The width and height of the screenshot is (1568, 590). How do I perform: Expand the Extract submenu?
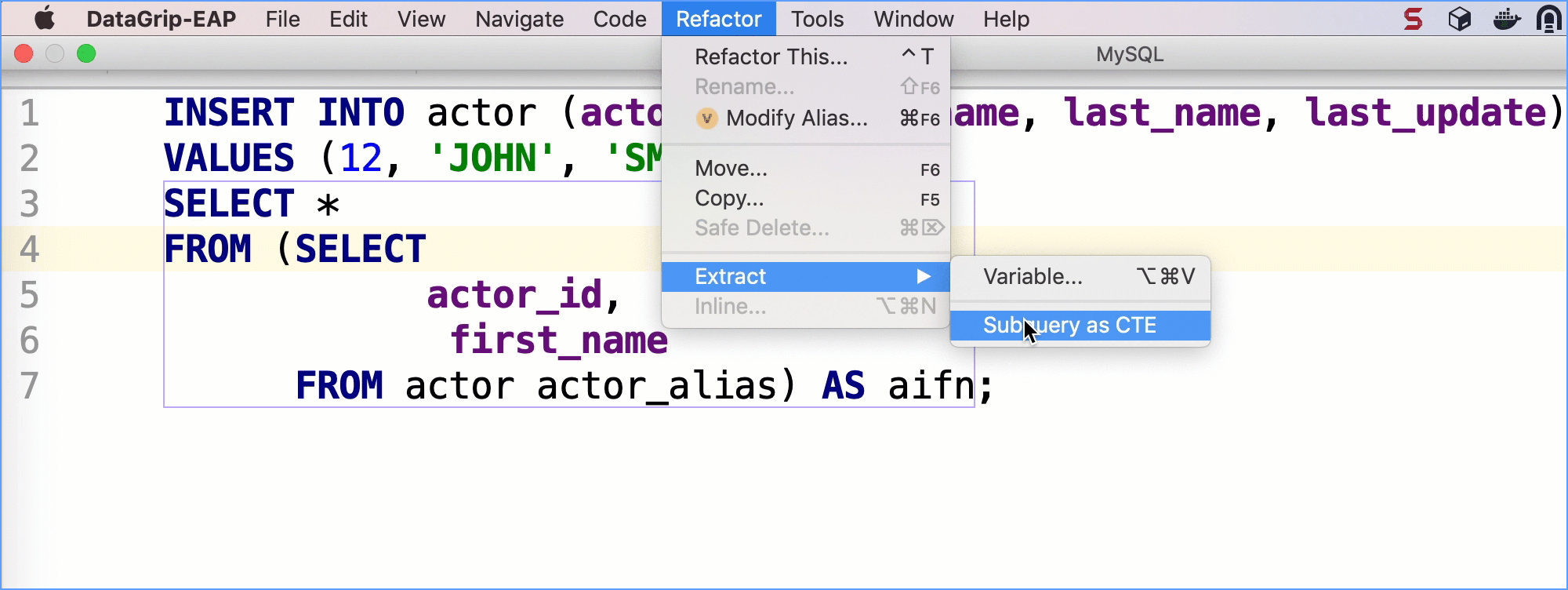[806, 276]
